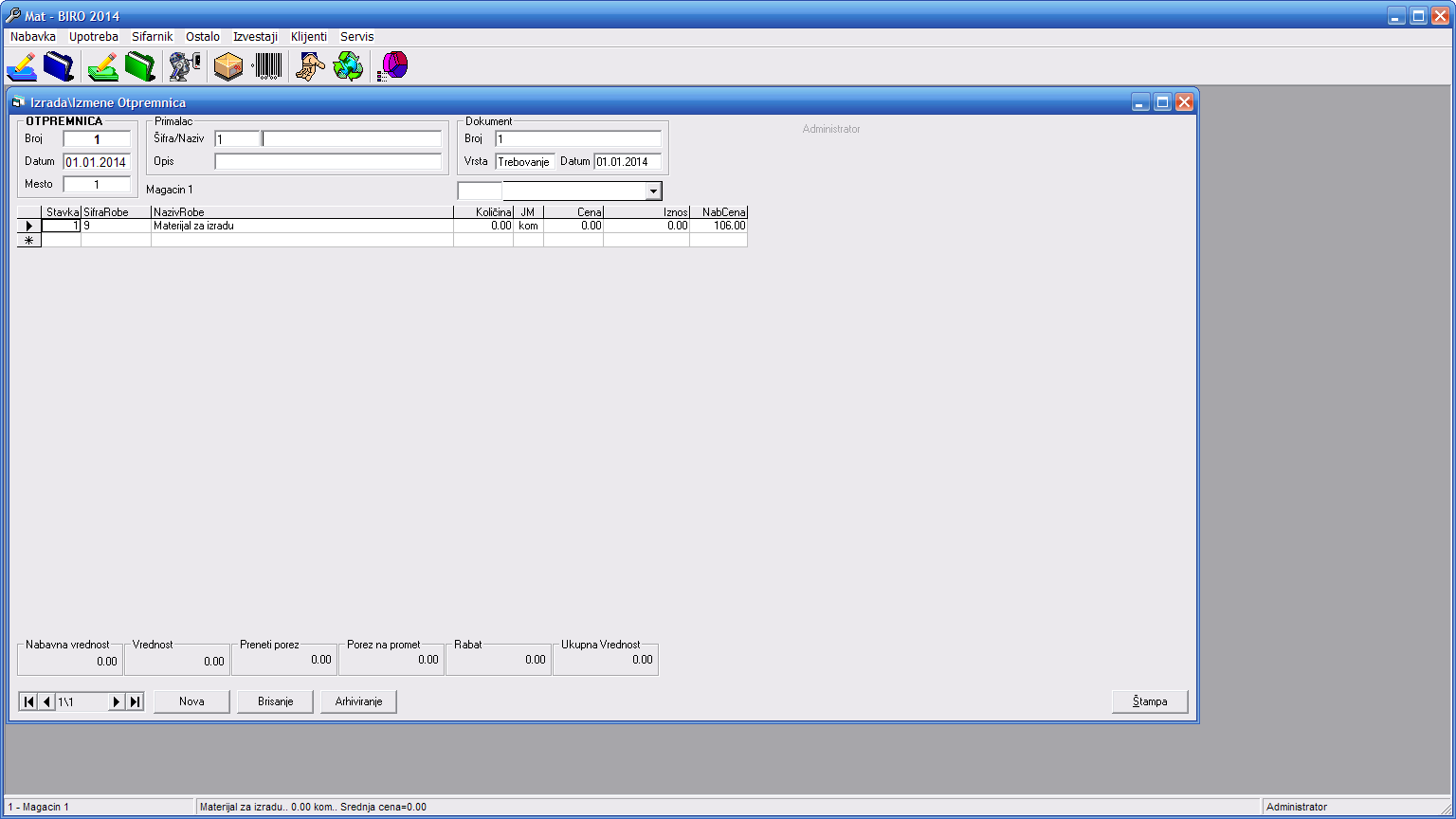Click the robot toolbar icon

(185, 66)
